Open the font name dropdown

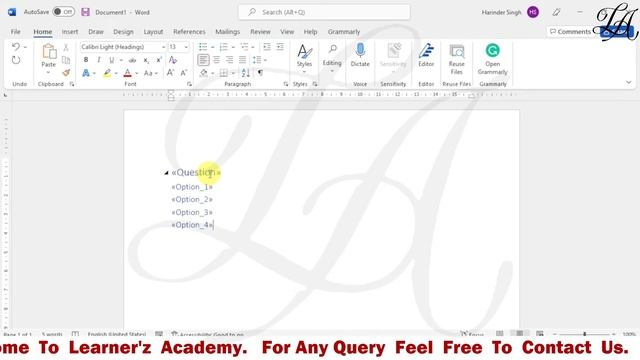pyautogui.click(x=163, y=47)
